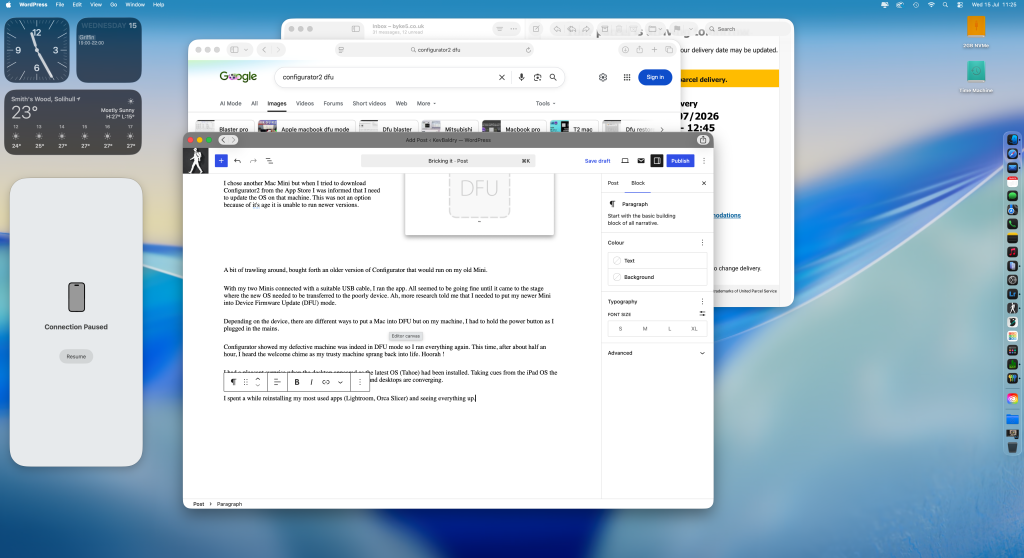
Task: Select the XL font size
Action: click(694, 329)
